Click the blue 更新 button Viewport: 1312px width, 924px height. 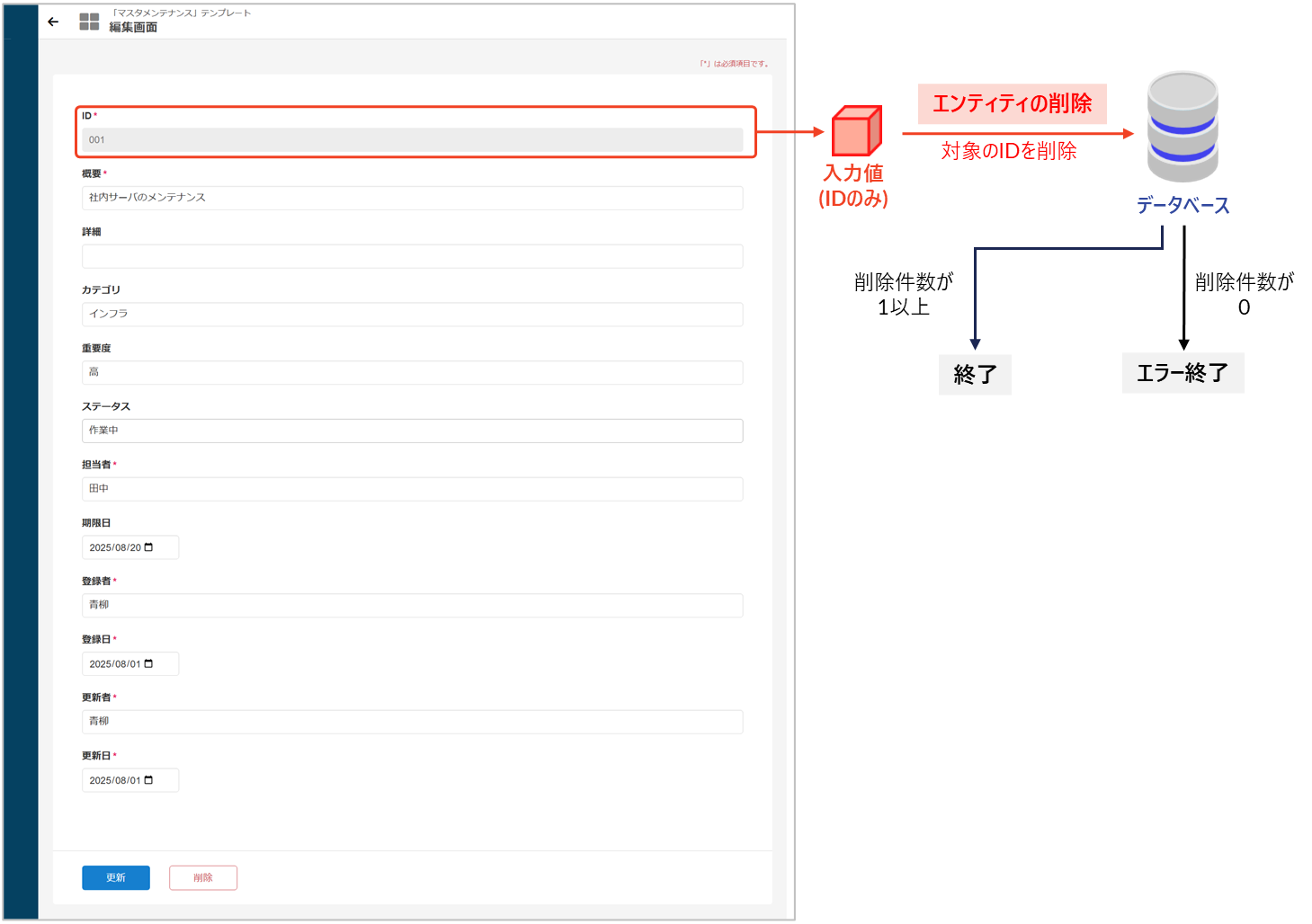click(x=115, y=878)
